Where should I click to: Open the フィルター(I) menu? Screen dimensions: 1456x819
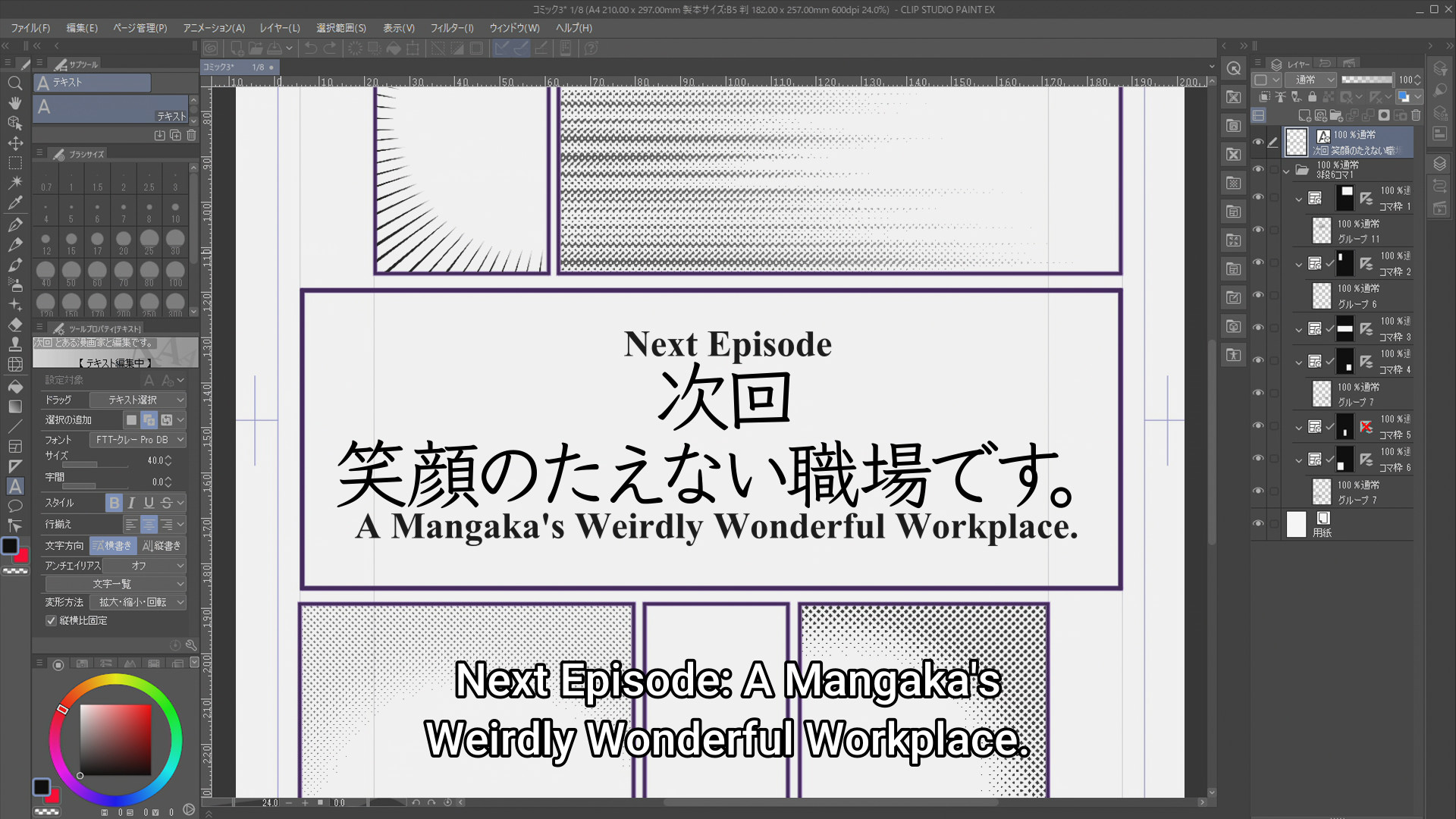451,28
